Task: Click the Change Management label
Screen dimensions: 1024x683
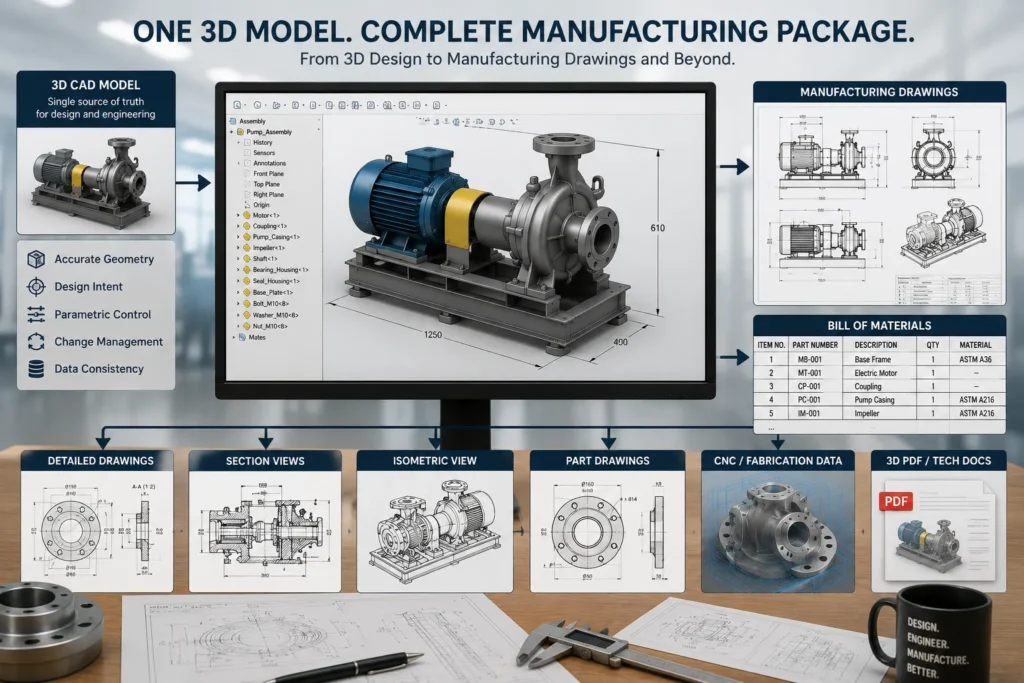Action: pyautogui.click(x=108, y=342)
